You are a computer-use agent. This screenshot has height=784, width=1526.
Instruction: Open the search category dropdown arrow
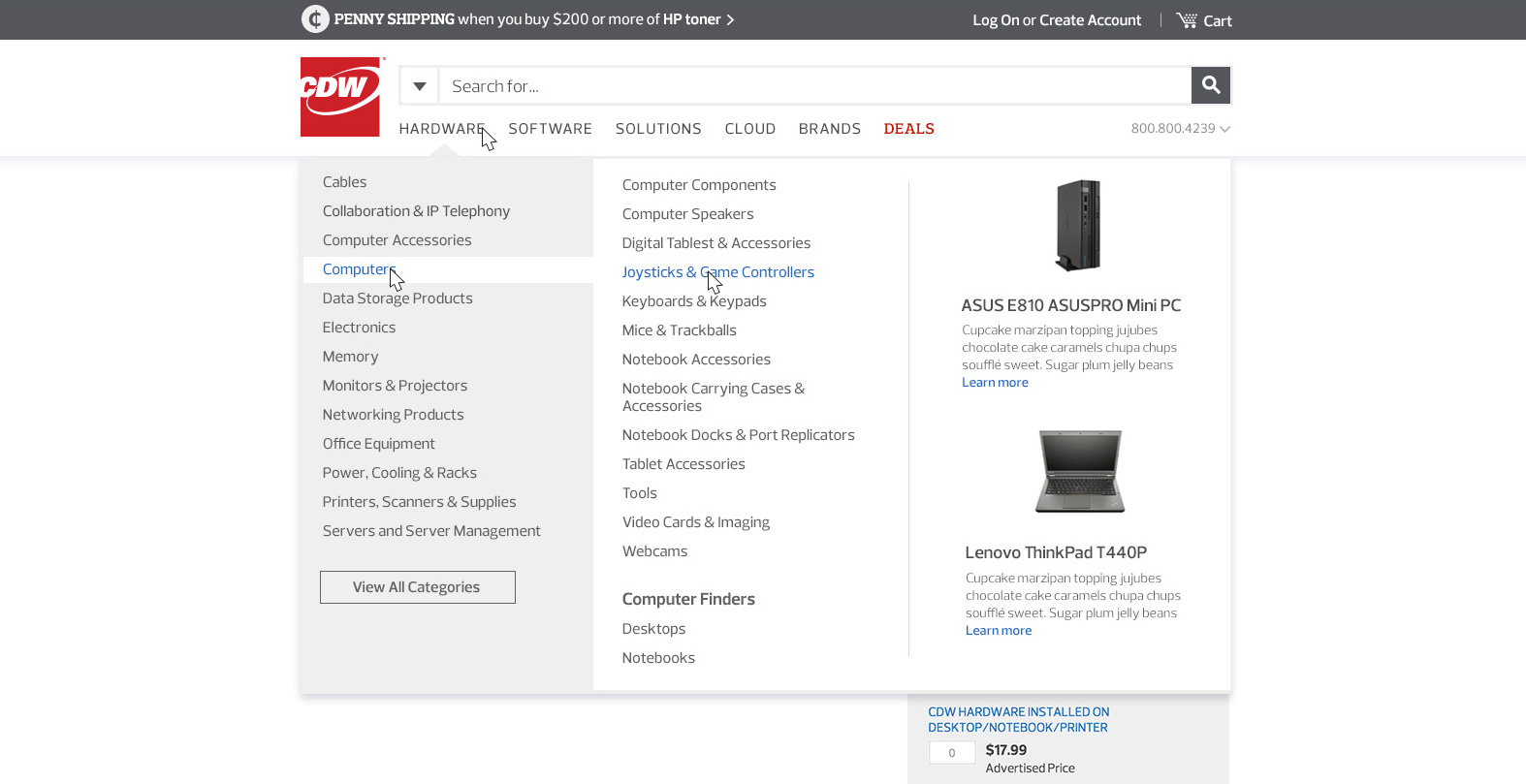[x=419, y=86]
